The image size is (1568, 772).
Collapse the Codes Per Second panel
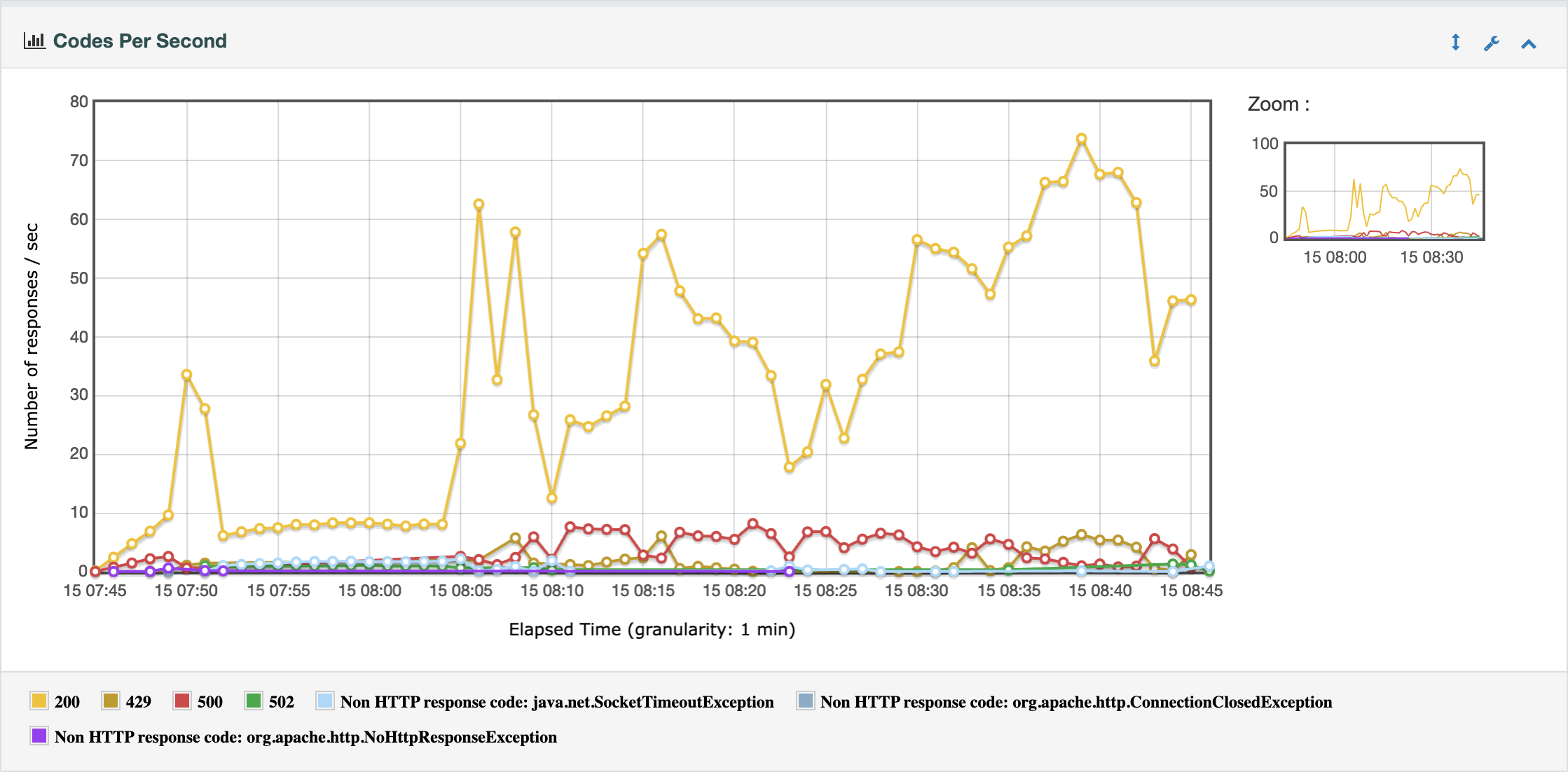tap(1529, 44)
